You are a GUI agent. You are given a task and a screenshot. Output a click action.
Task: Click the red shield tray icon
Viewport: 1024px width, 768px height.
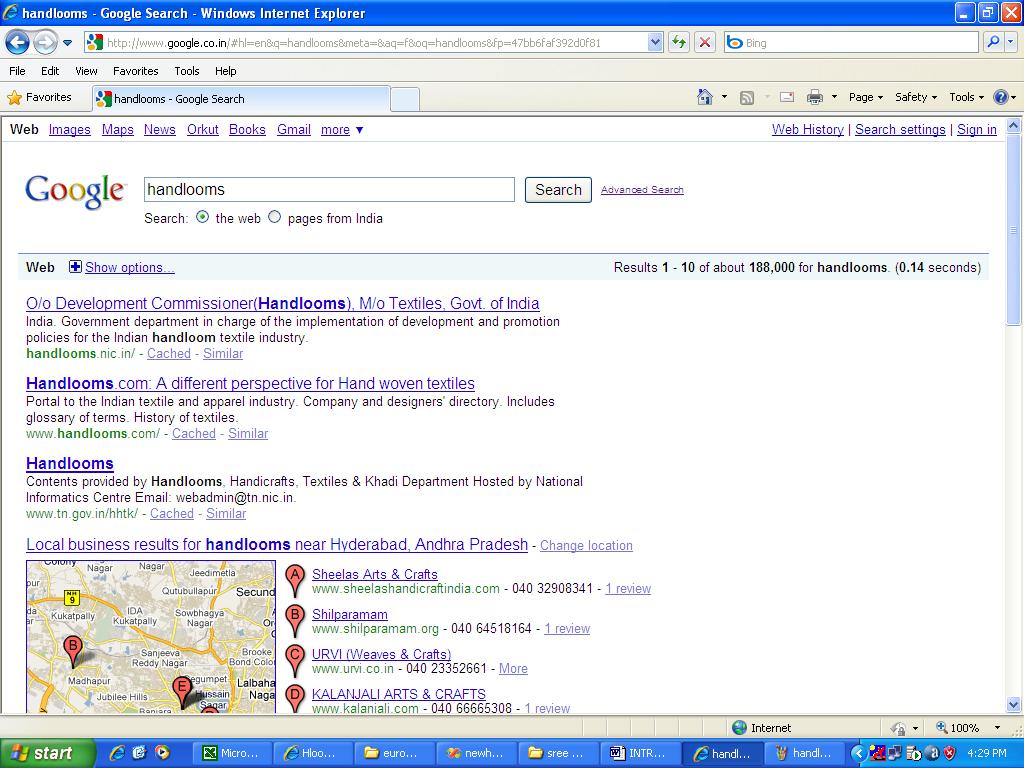click(950, 754)
